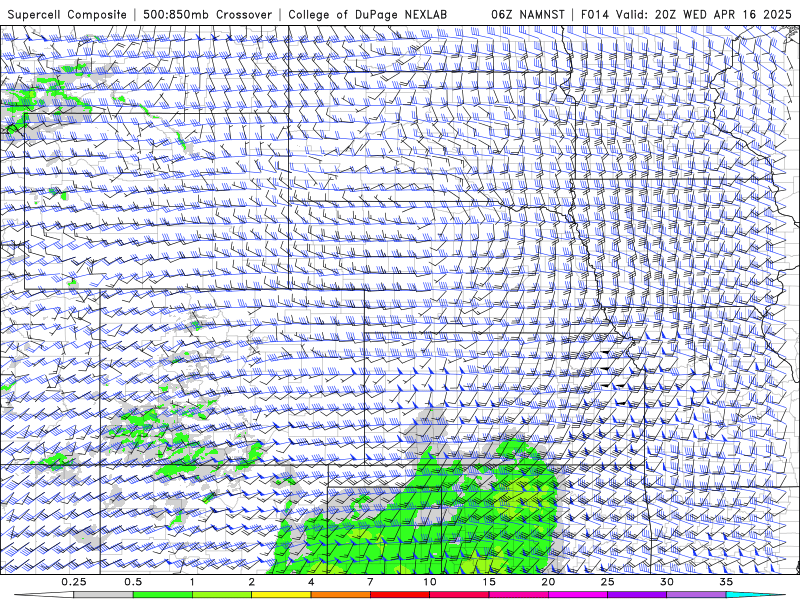Click the legend value 20
This screenshot has width=800, height=600.
(548, 582)
